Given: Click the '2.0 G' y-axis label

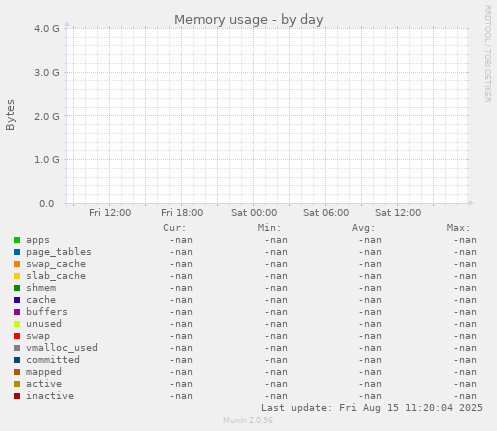Looking at the screenshot, I should click(47, 116).
